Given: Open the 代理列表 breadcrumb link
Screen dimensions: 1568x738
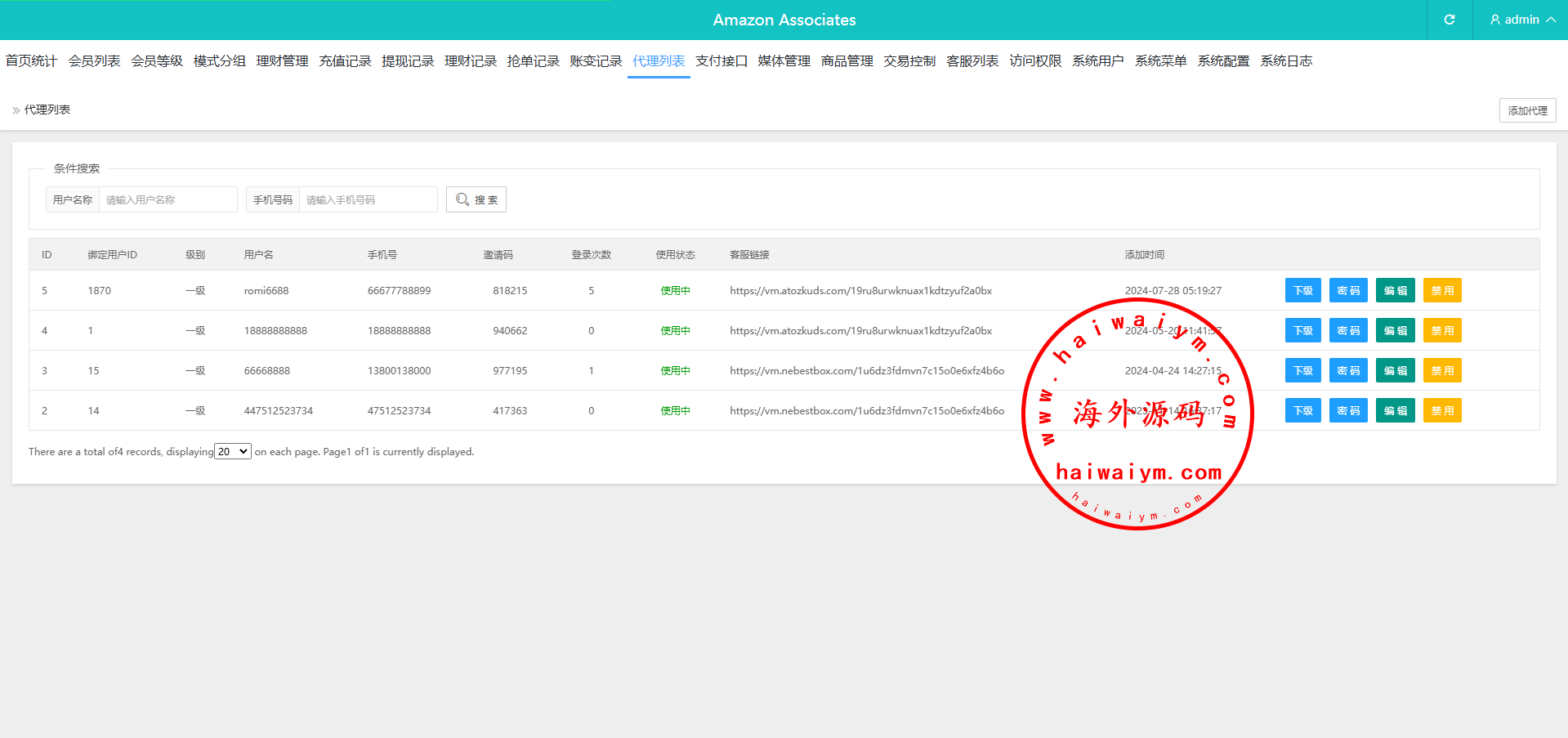Looking at the screenshot, I should click(47, 110).
